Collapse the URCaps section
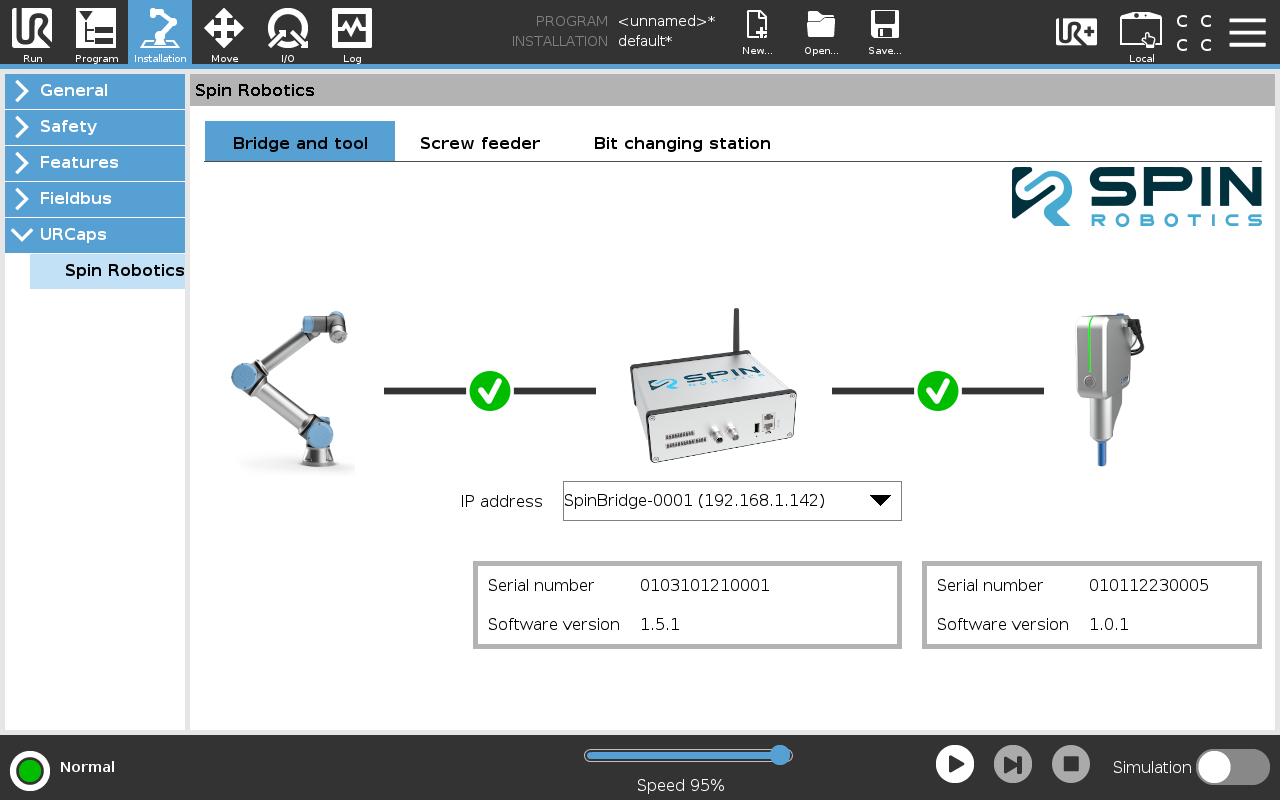The height and width of the screenshot is (800, 1280). (x=95, y=235)
